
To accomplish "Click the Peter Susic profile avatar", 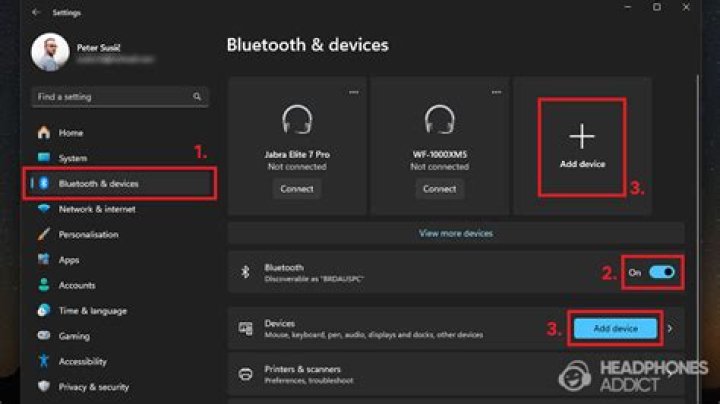I will point(50,52).
